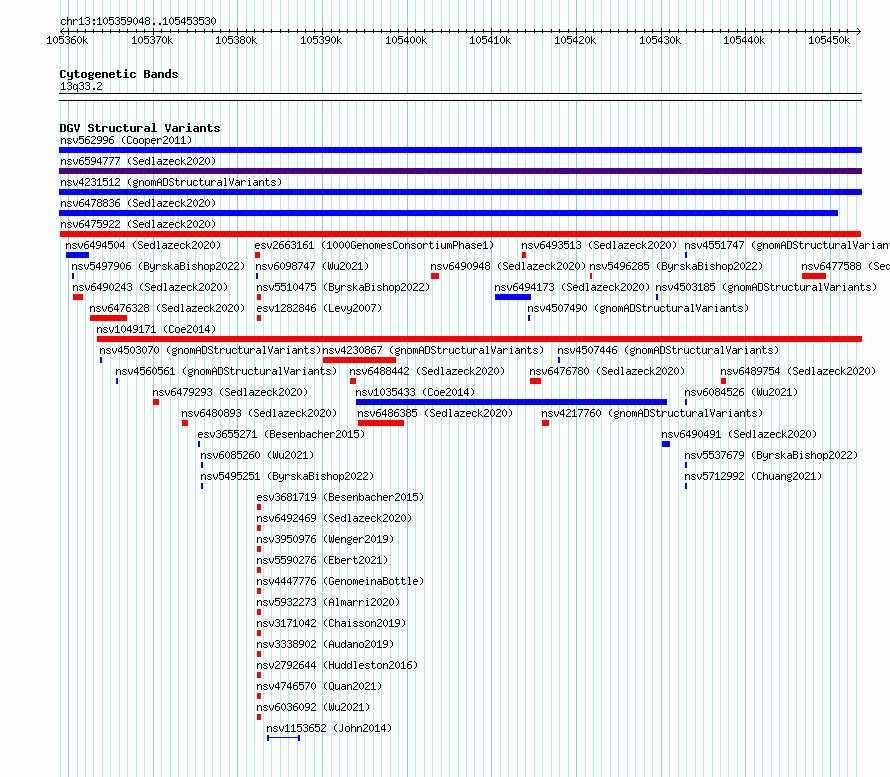Click esv2663161 (1000GenomesConsortiumPhase1) label
Viewport: 890px width, 777px height.
(374, 245)
